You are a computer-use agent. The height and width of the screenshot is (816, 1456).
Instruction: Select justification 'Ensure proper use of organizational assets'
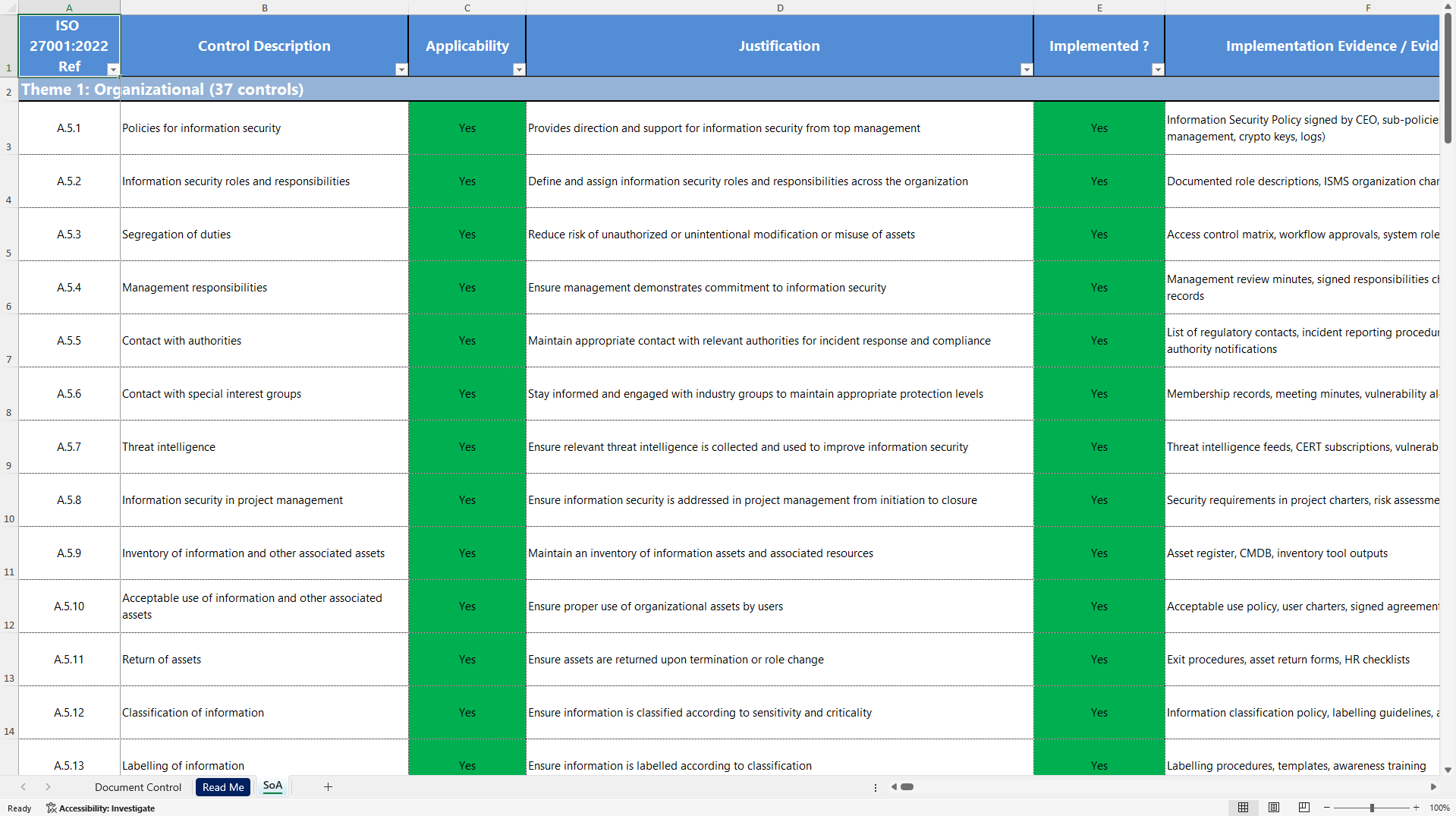coord(779,606)
